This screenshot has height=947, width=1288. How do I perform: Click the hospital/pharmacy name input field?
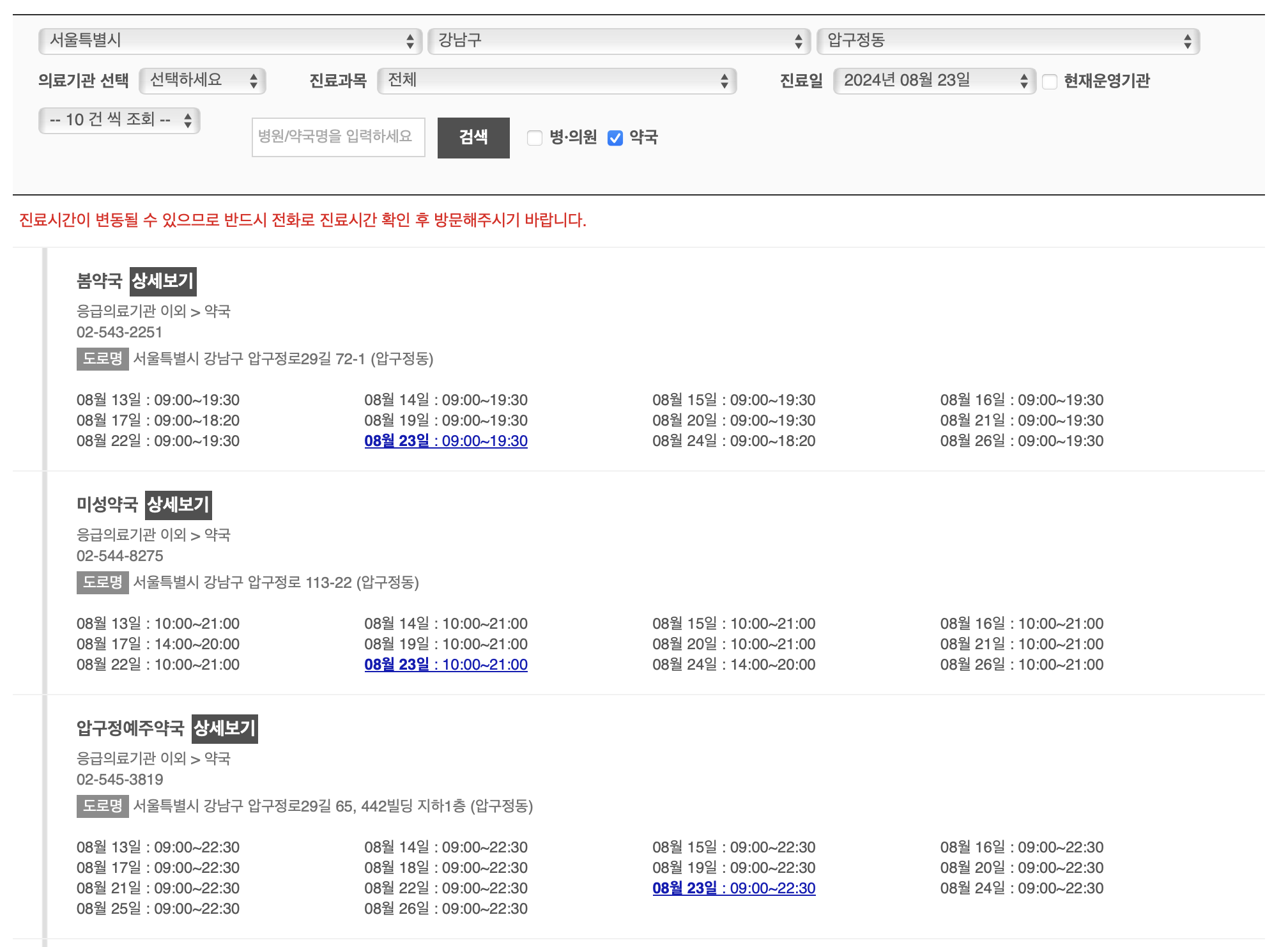338,137
